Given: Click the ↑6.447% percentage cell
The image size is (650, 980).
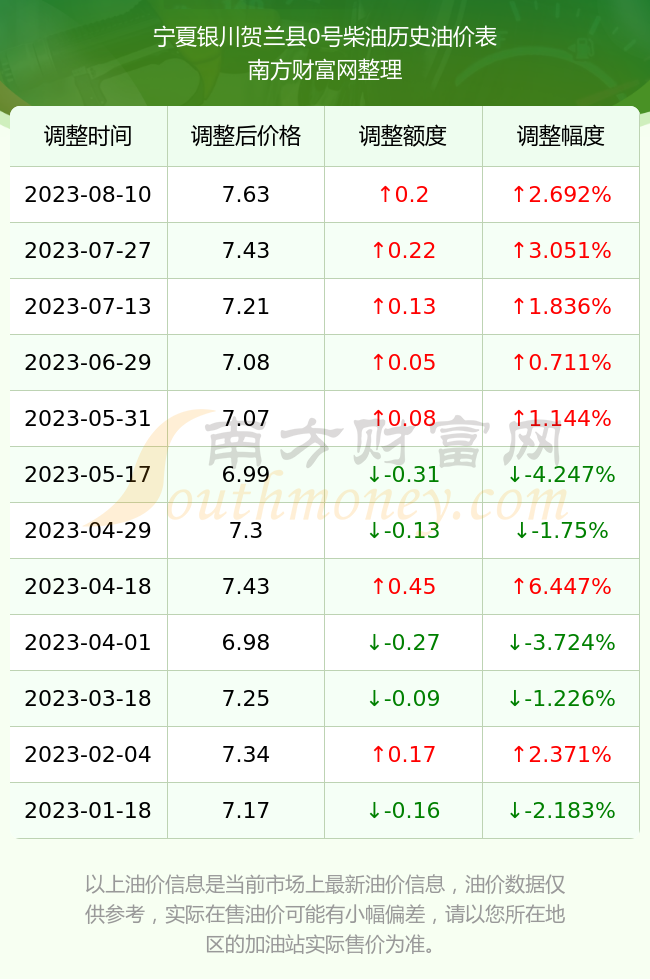Looking at the screenshot, I should (x=561, y=586).
